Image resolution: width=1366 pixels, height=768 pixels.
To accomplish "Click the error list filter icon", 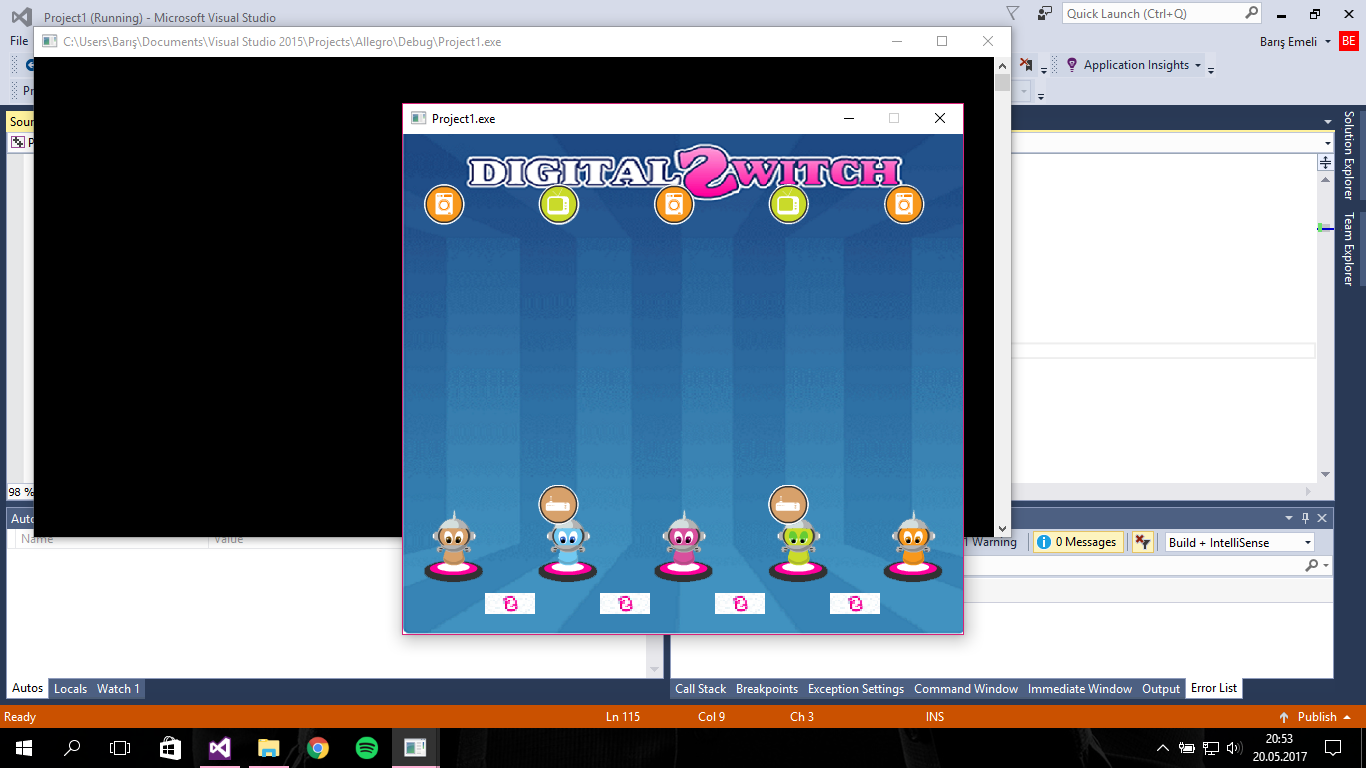I will (1142, 542).
